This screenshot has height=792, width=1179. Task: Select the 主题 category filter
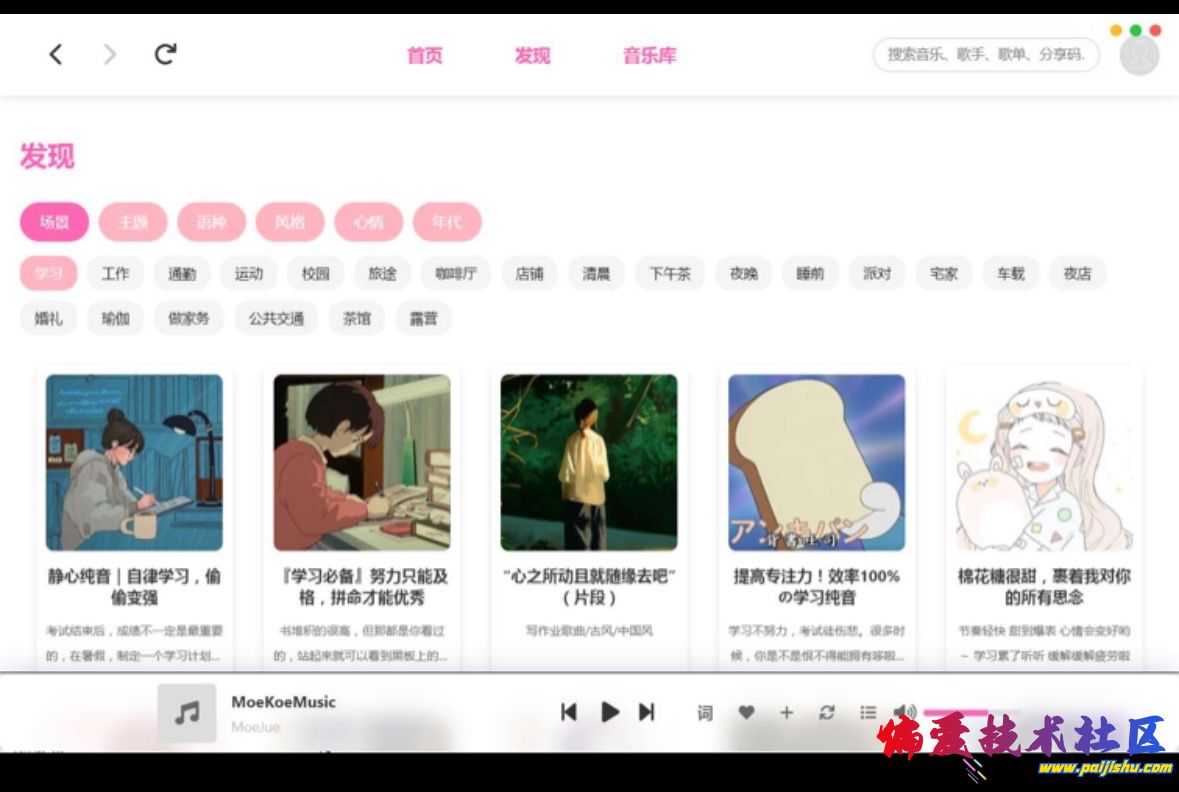133,222
